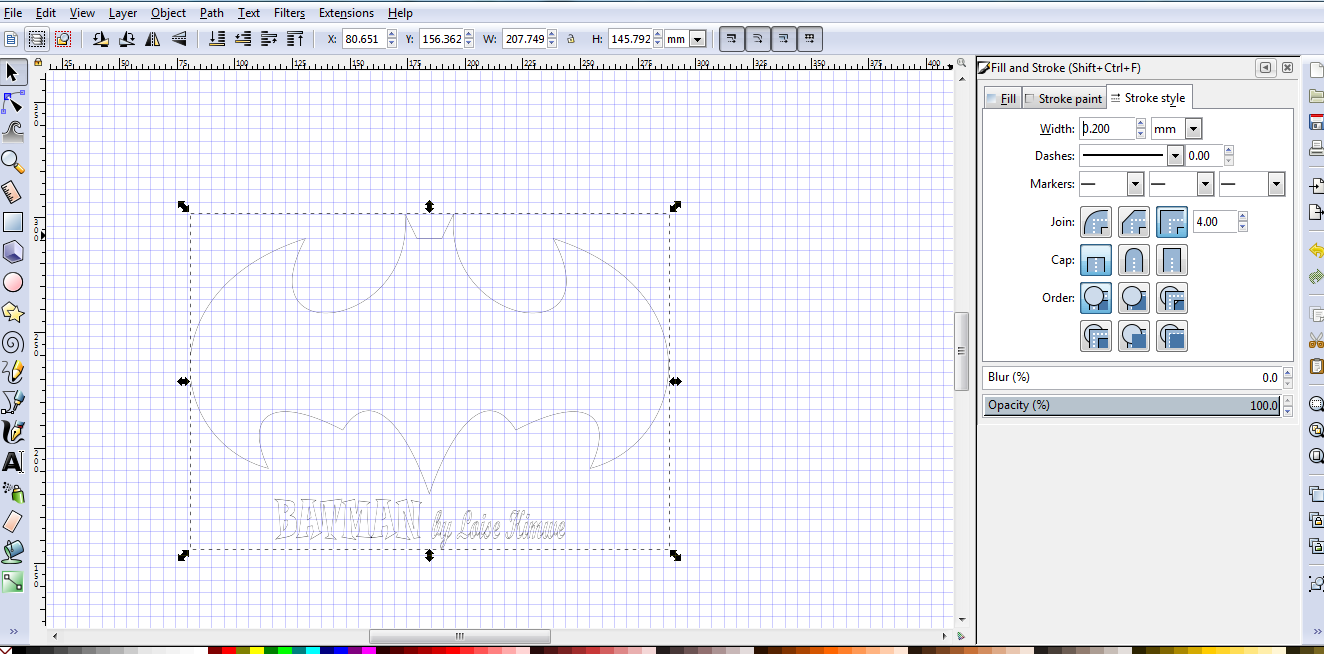Pick the Spray objects tool
Image resolution: width=1324 pixels, height=654 pixels.
13,491
